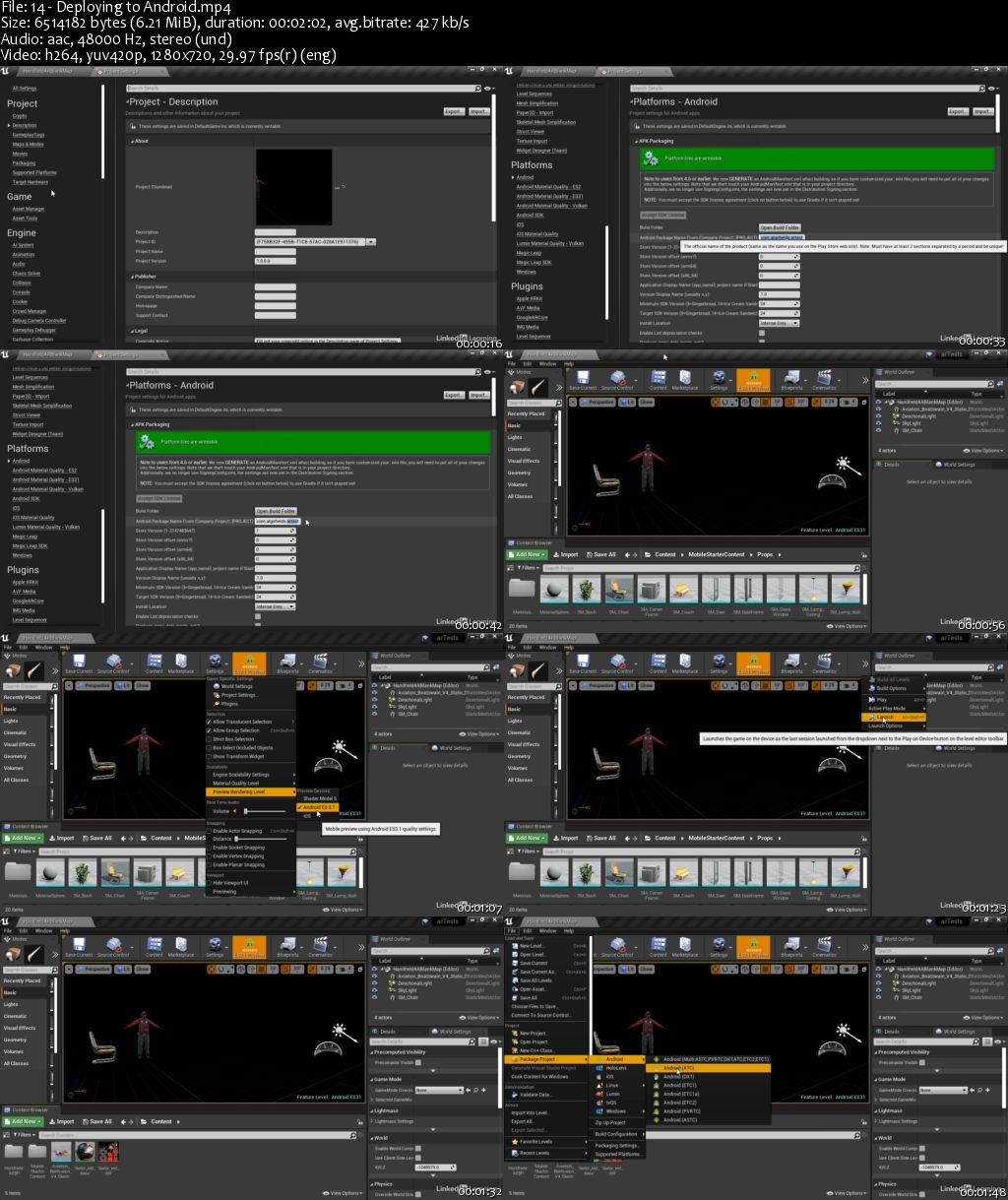Click Validate Data icon in File menu
This screenshot has width=1008, height=1200.
click(514, 1095)
